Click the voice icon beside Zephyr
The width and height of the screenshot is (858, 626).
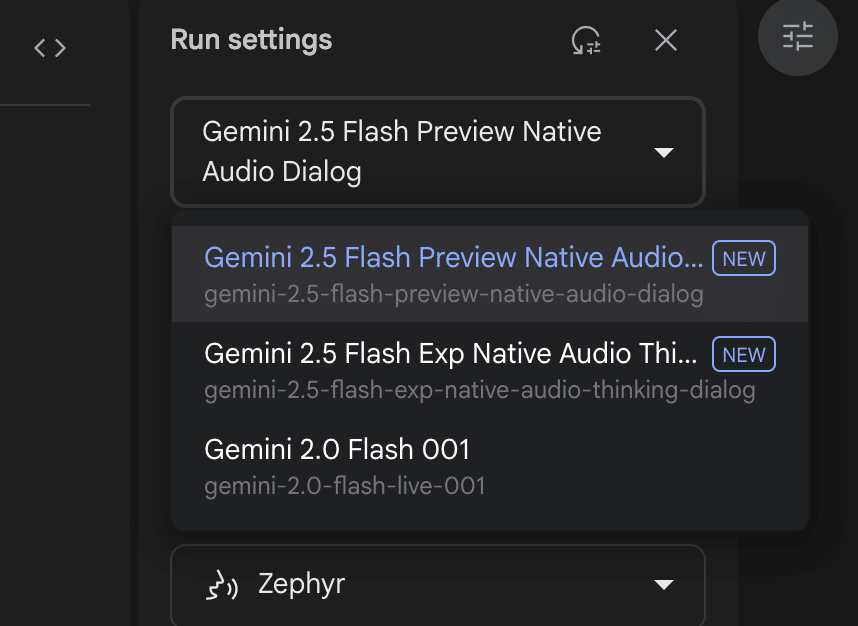coord(221,584)
